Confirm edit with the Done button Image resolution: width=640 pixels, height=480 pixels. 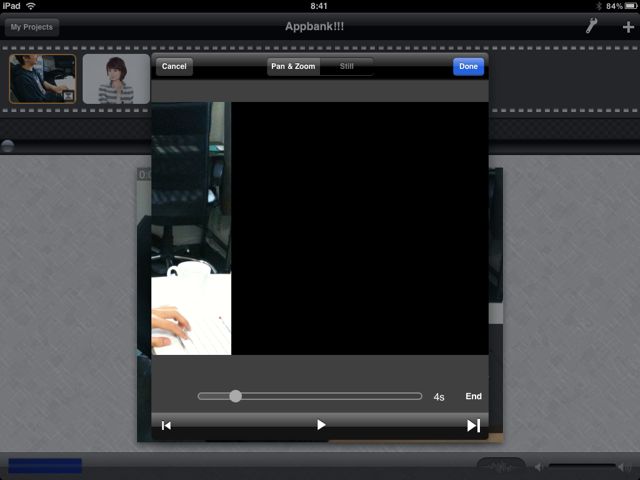click(x=468, y=66)
